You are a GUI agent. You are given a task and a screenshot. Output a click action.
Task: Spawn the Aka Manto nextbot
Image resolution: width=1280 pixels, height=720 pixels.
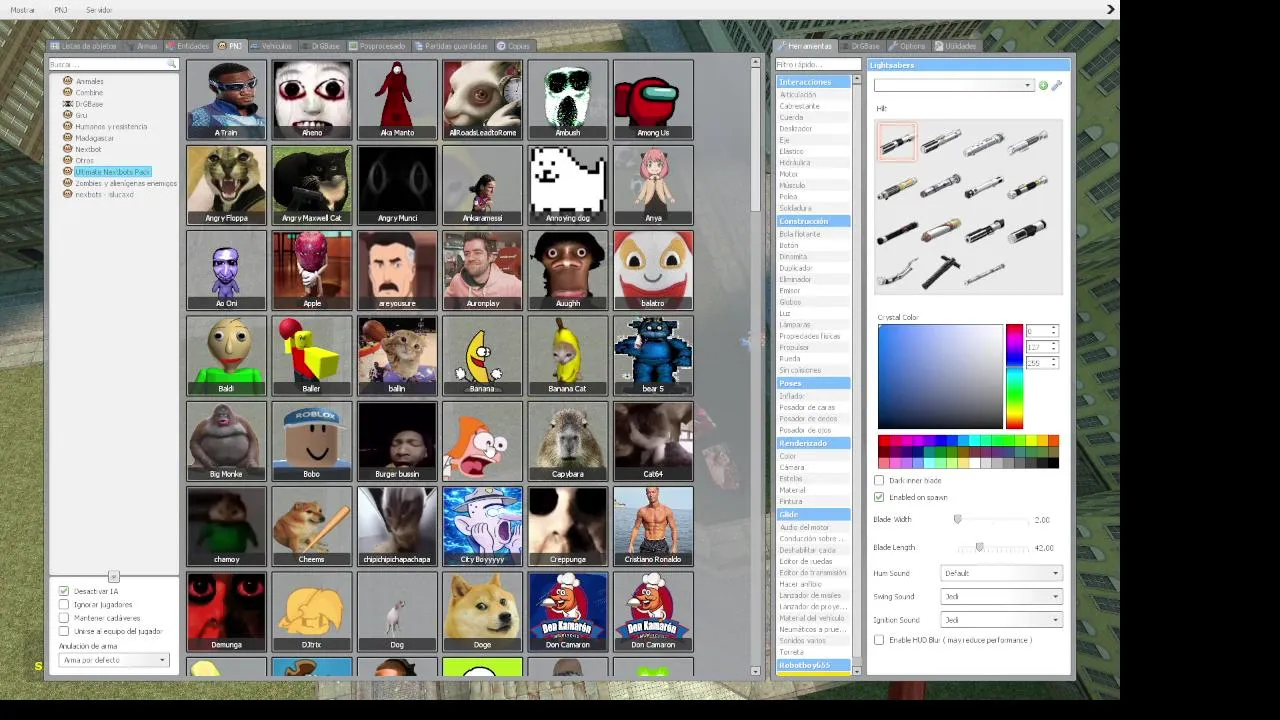point(397,99)
